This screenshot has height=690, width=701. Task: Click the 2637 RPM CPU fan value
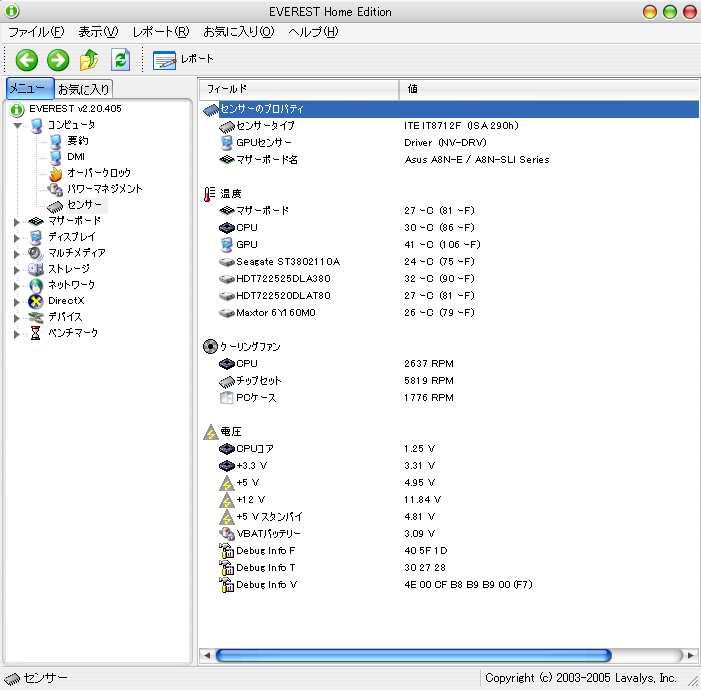point(429,364)
